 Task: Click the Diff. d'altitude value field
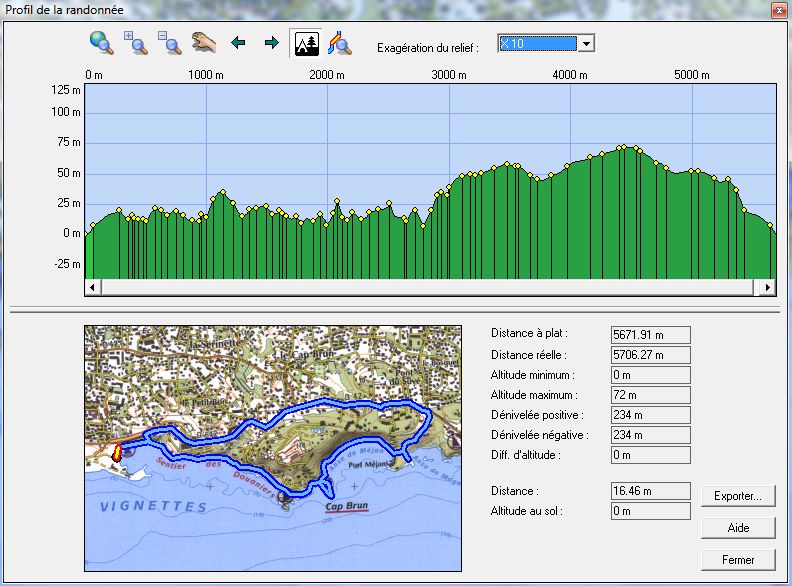click(651, 455)
